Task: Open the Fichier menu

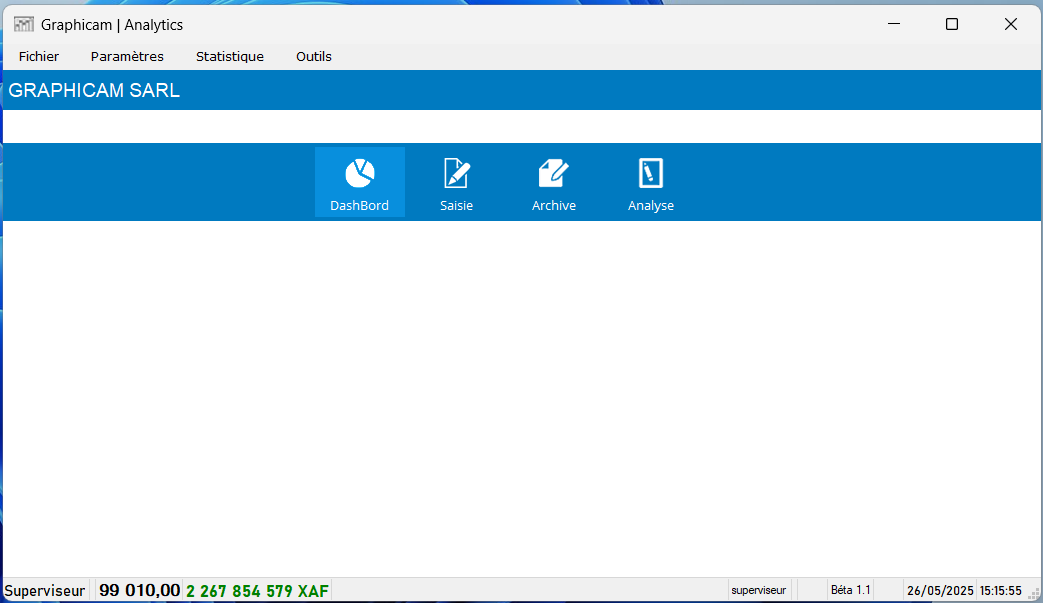Action: coord(39,57)
